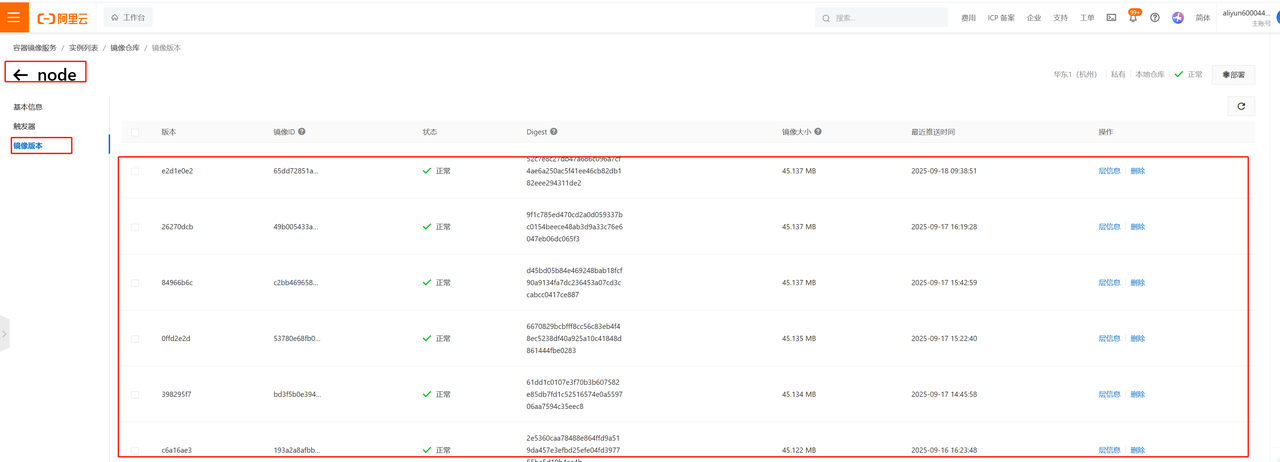Open the aliyun600044 account menu
Image resolution: width=1280 pixels, height=462 pixels.
pos(1245,13)
